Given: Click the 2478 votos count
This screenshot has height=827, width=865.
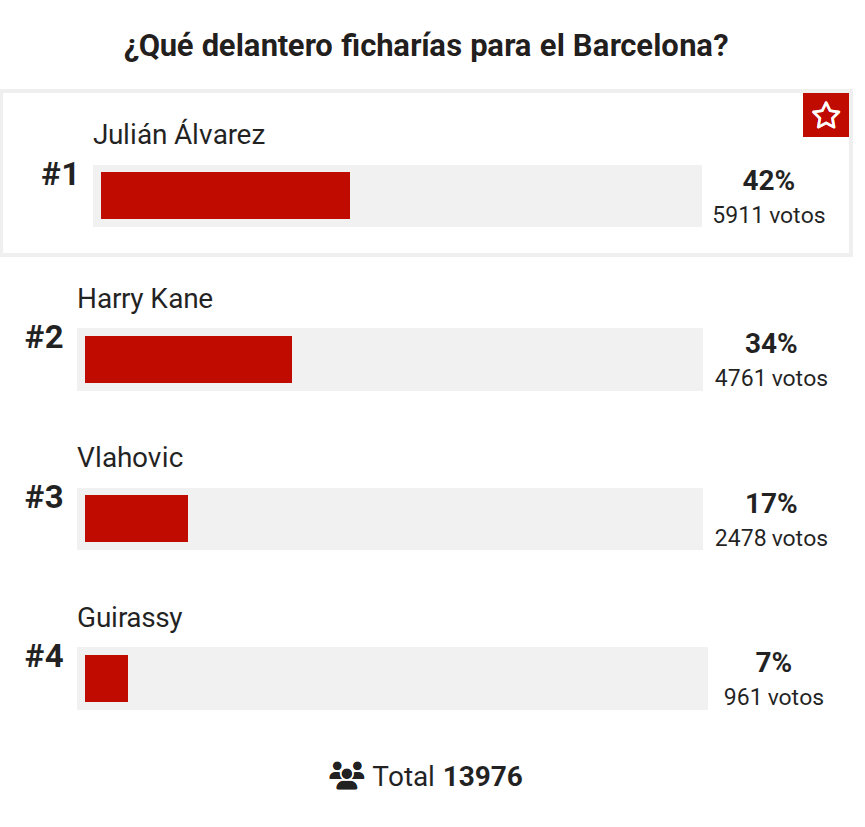Looking at the screenshot, I should point(771,538).
